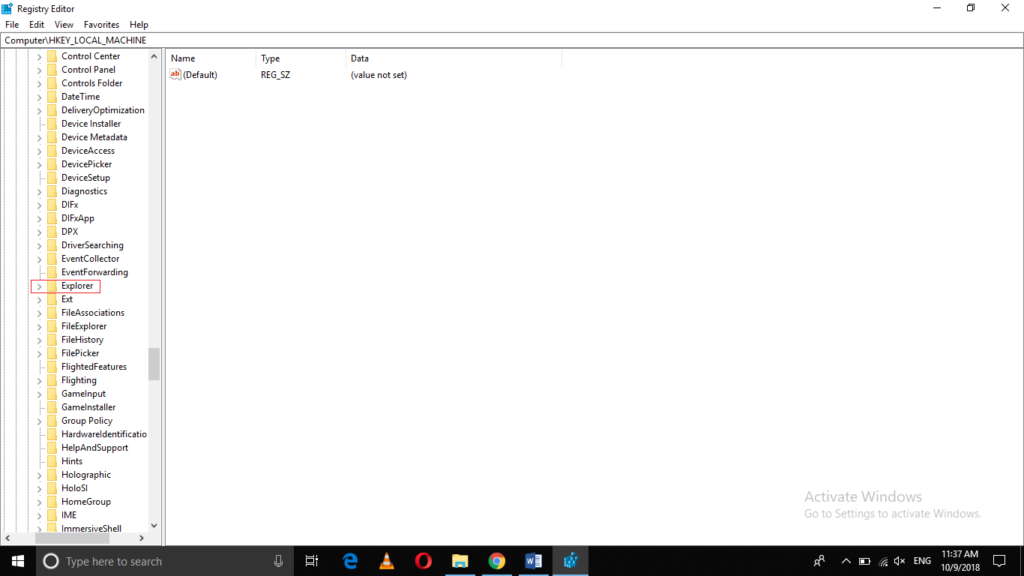Click the Explorer folder icon

click(x=52, y=286)
